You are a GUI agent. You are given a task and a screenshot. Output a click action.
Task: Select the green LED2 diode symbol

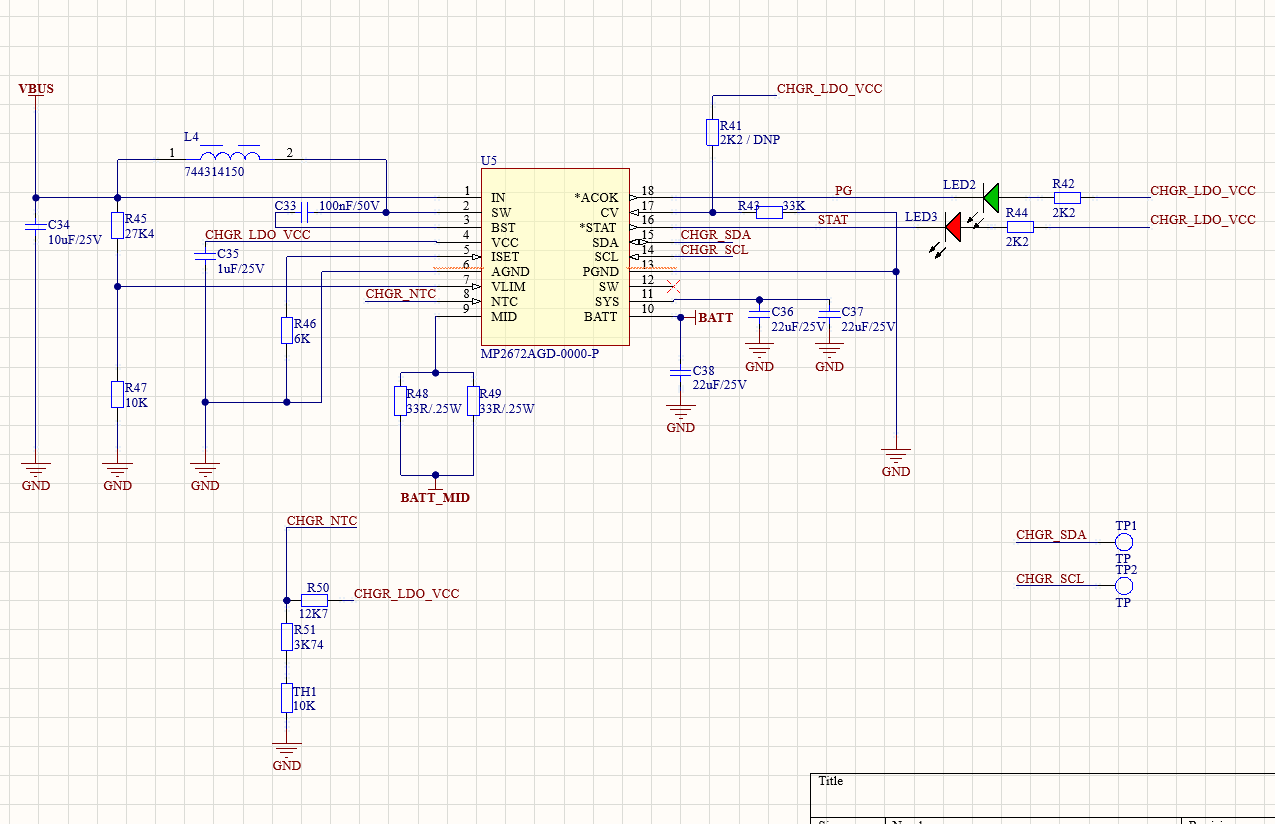(990, 198)
